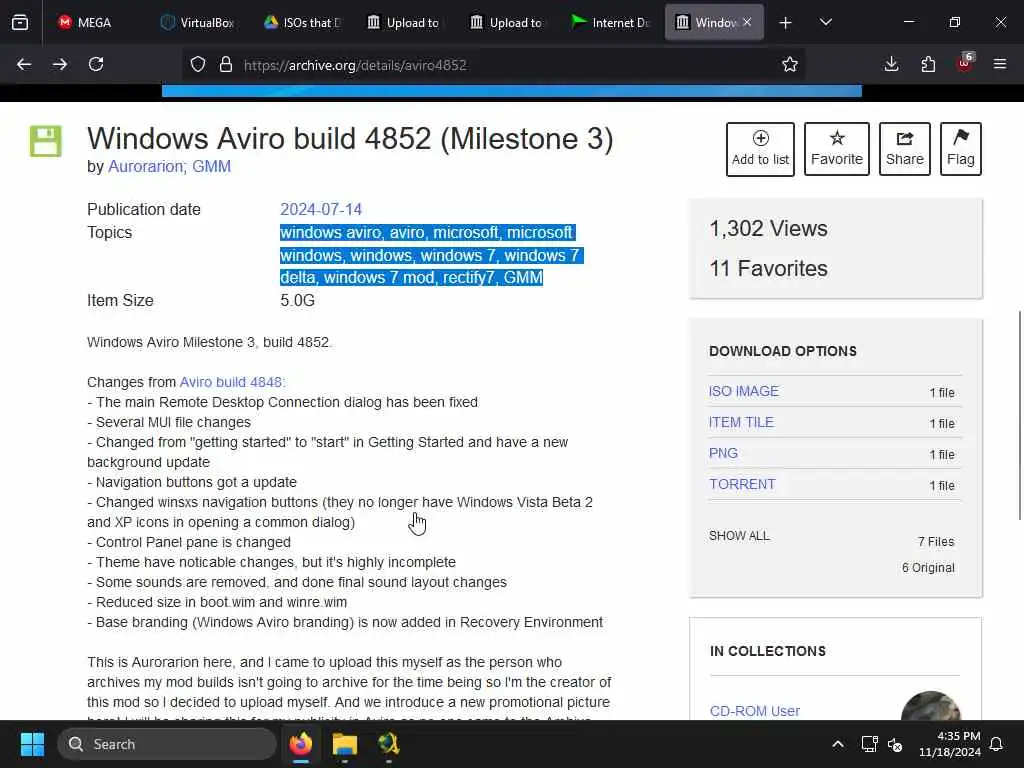Switch to the VirtualBox tab
Viewport: 1024px width, 768px height.
pos(197,23)
